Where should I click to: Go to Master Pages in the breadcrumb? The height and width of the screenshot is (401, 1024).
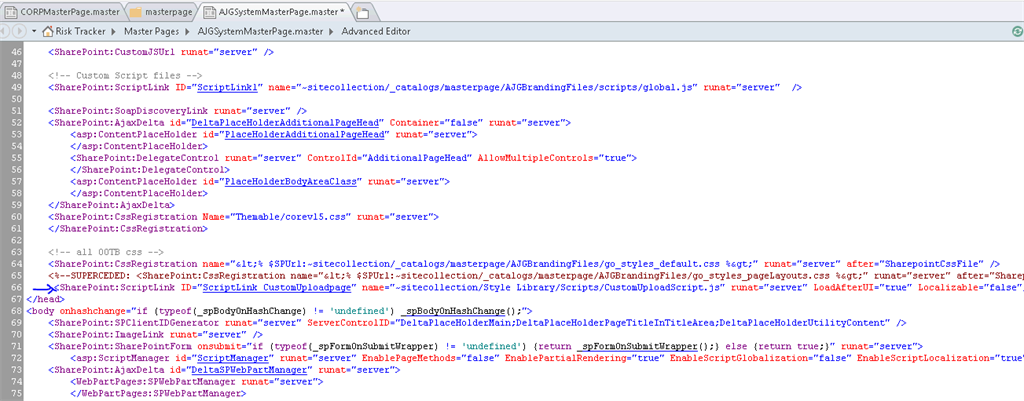pyautogui.click(x=151, y=31)
